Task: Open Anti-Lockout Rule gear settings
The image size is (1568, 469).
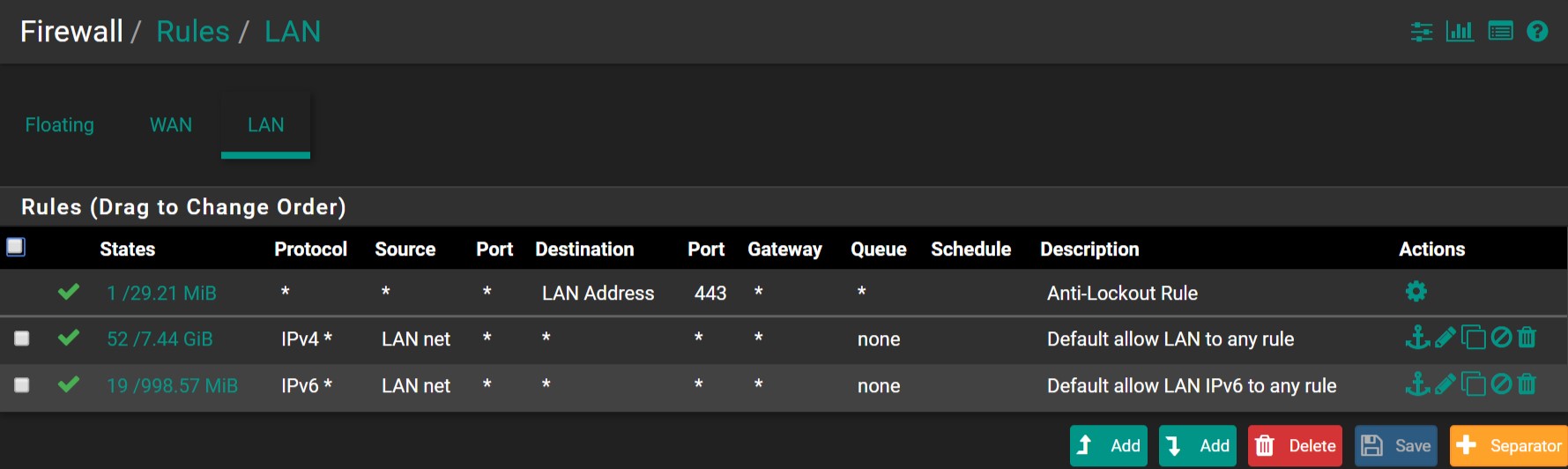Action: point(1416,292)
